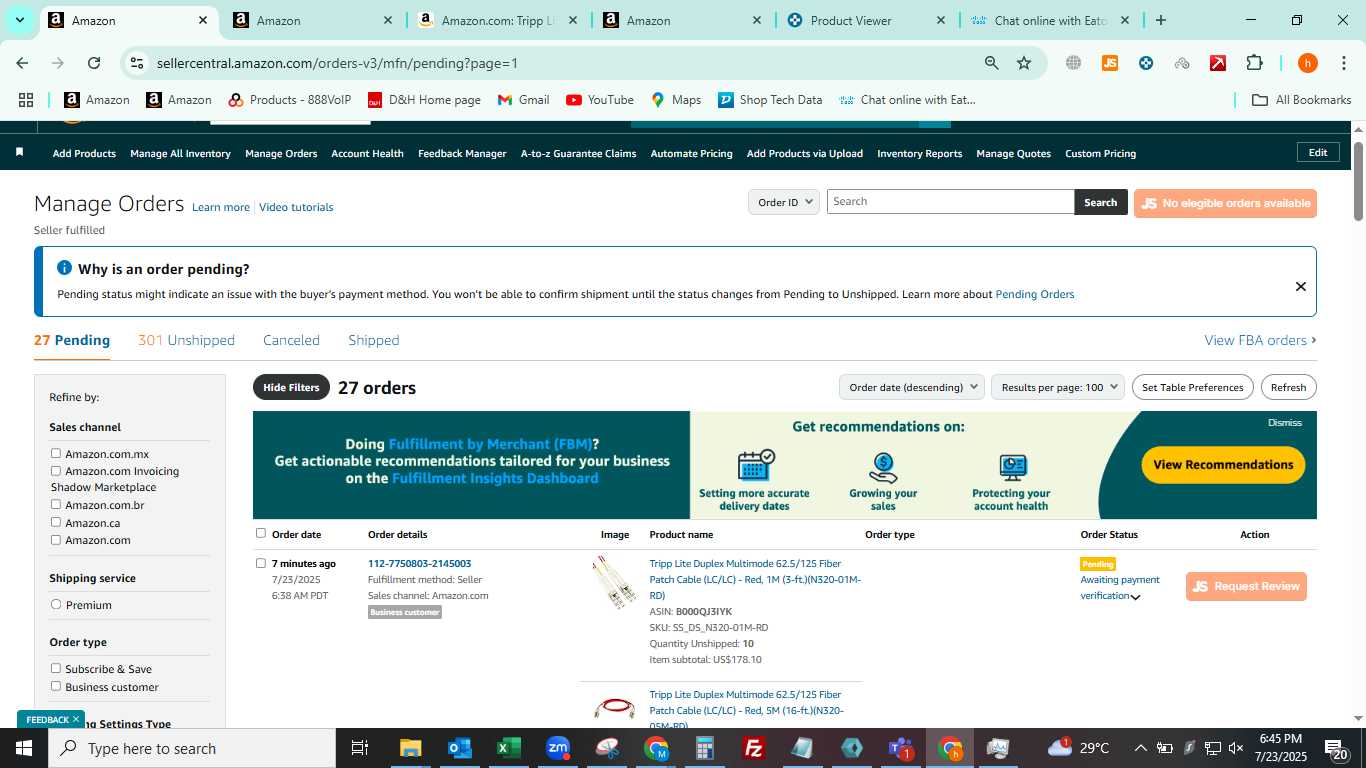Open the grey globe extension icon
Screen dimensions: 1366x768
coord(1073,63)
